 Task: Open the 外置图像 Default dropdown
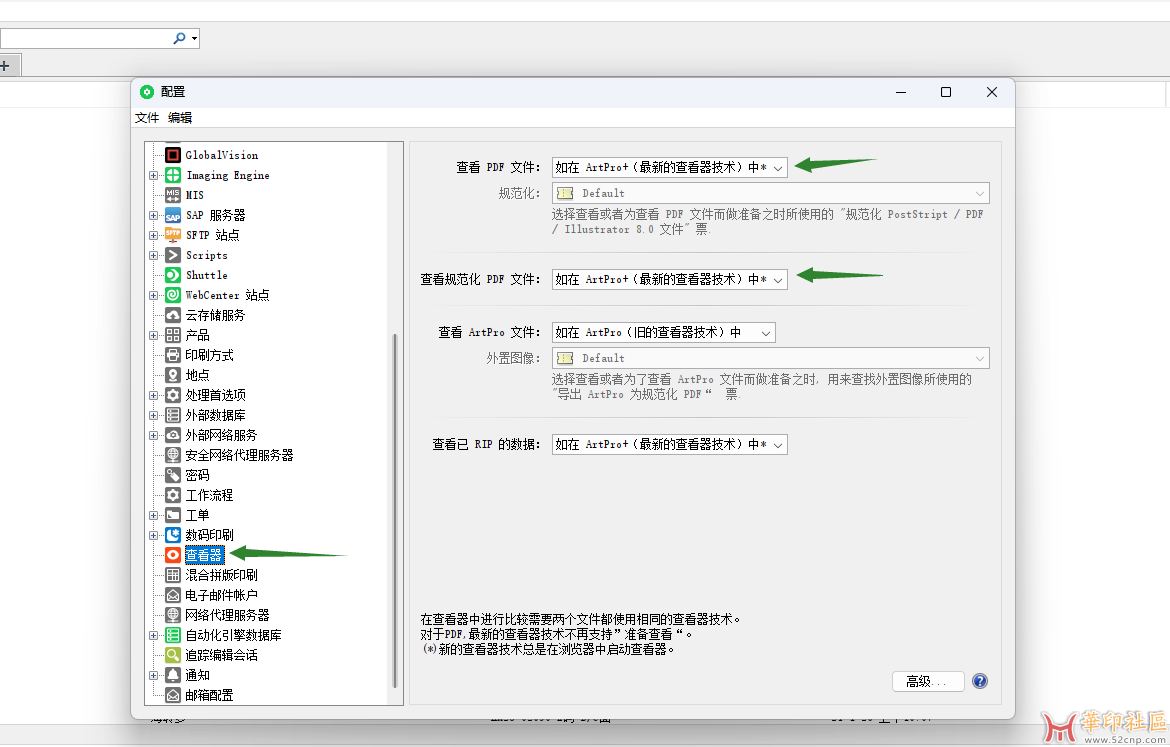coord(771,358)
